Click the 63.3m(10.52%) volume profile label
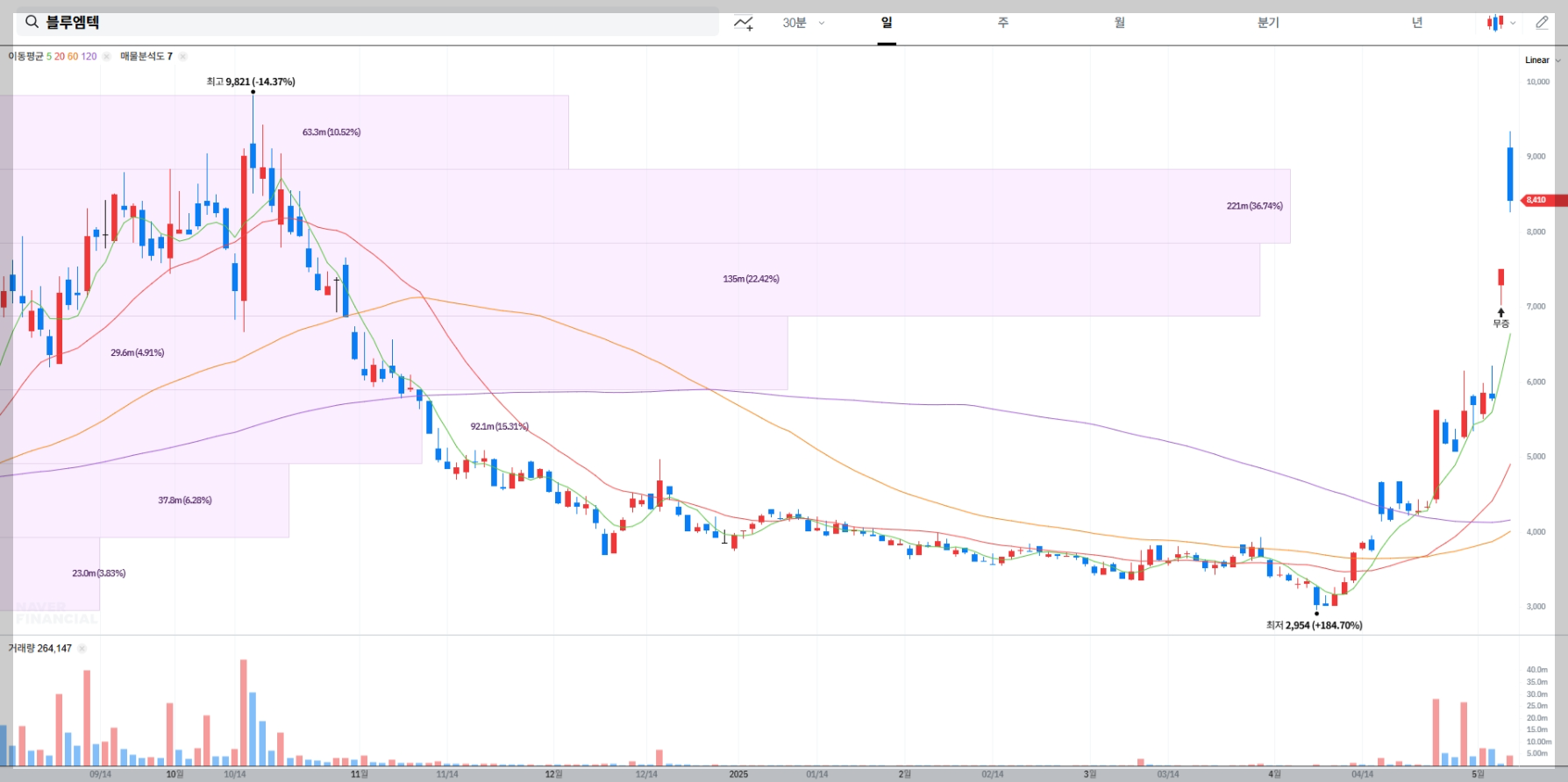 coord(331,132)
